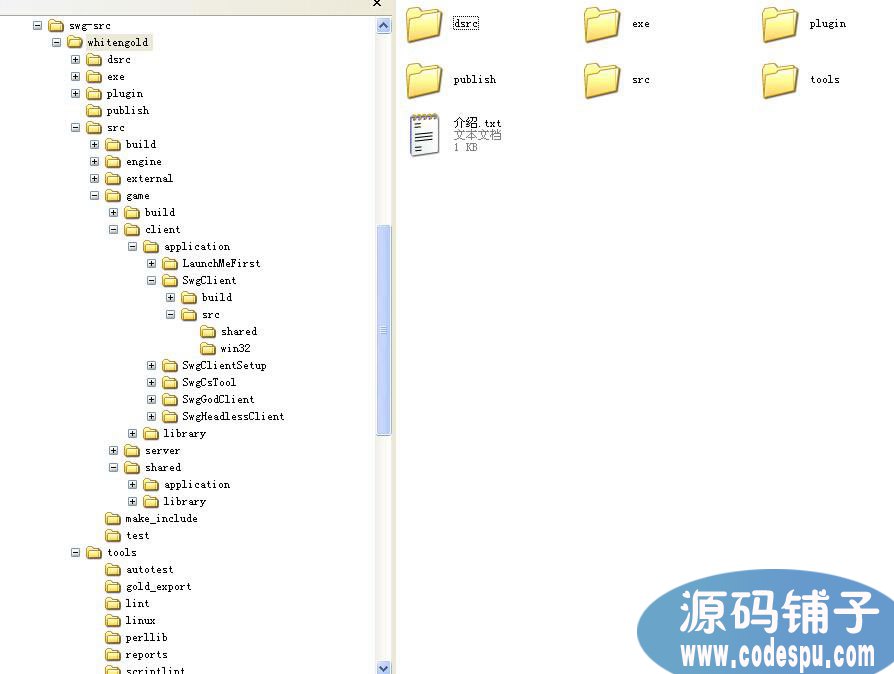Click the whitengold folder icon in tree
Viewport: 894px width, 674px height.
coord(75,42)
